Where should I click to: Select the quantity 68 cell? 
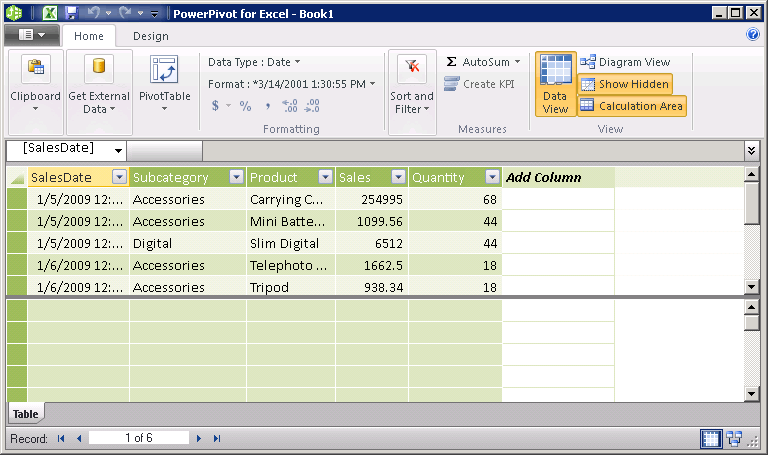tap(456, 199)
